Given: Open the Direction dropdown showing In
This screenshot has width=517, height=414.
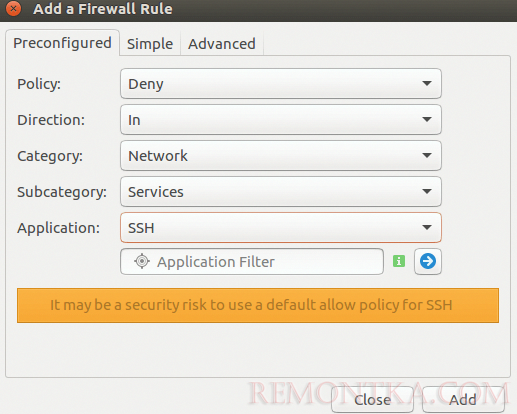Looking at the screenshot, I should (x=281, y=120).
